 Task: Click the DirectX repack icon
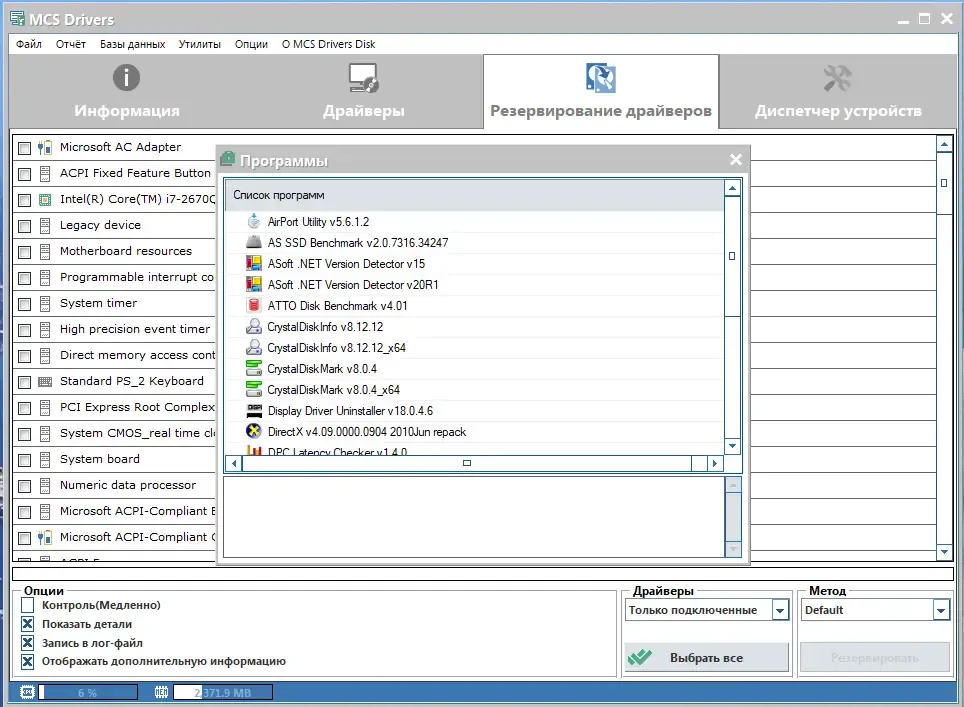(253, 431)
